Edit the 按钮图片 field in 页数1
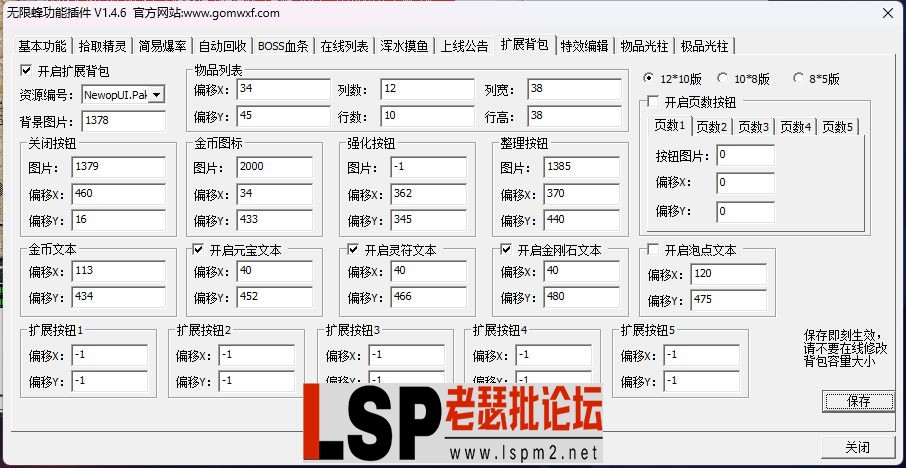This screenshot has width=906, height=468. pyautogui.click(x=745, y=156)
